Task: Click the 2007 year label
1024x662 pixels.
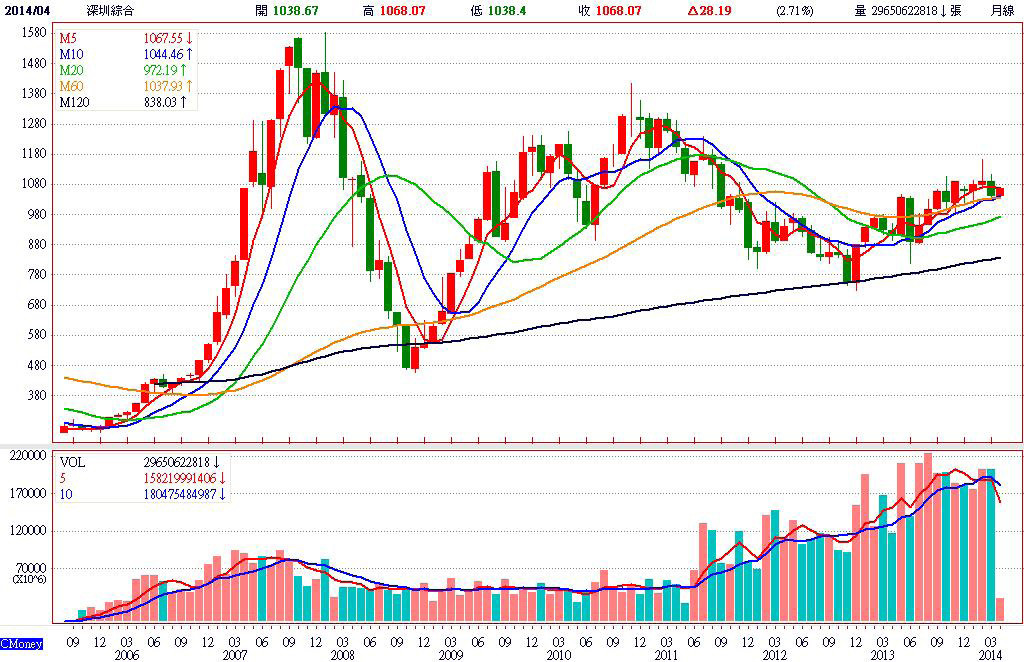Action: click(x=234, y=655)
